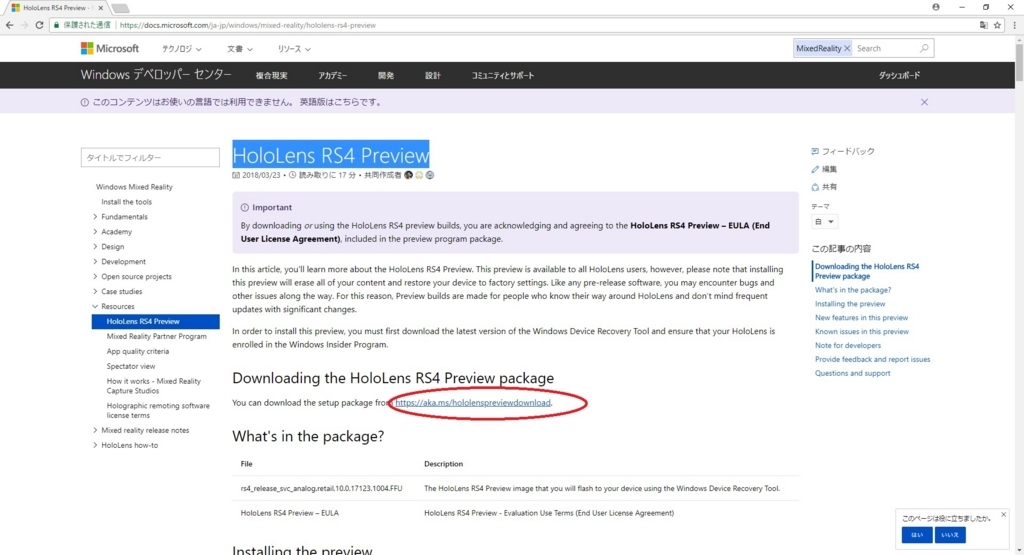Jump to Known issues in this preview
The width and height of the screenshot is (1024, 555).
point(862,332)
